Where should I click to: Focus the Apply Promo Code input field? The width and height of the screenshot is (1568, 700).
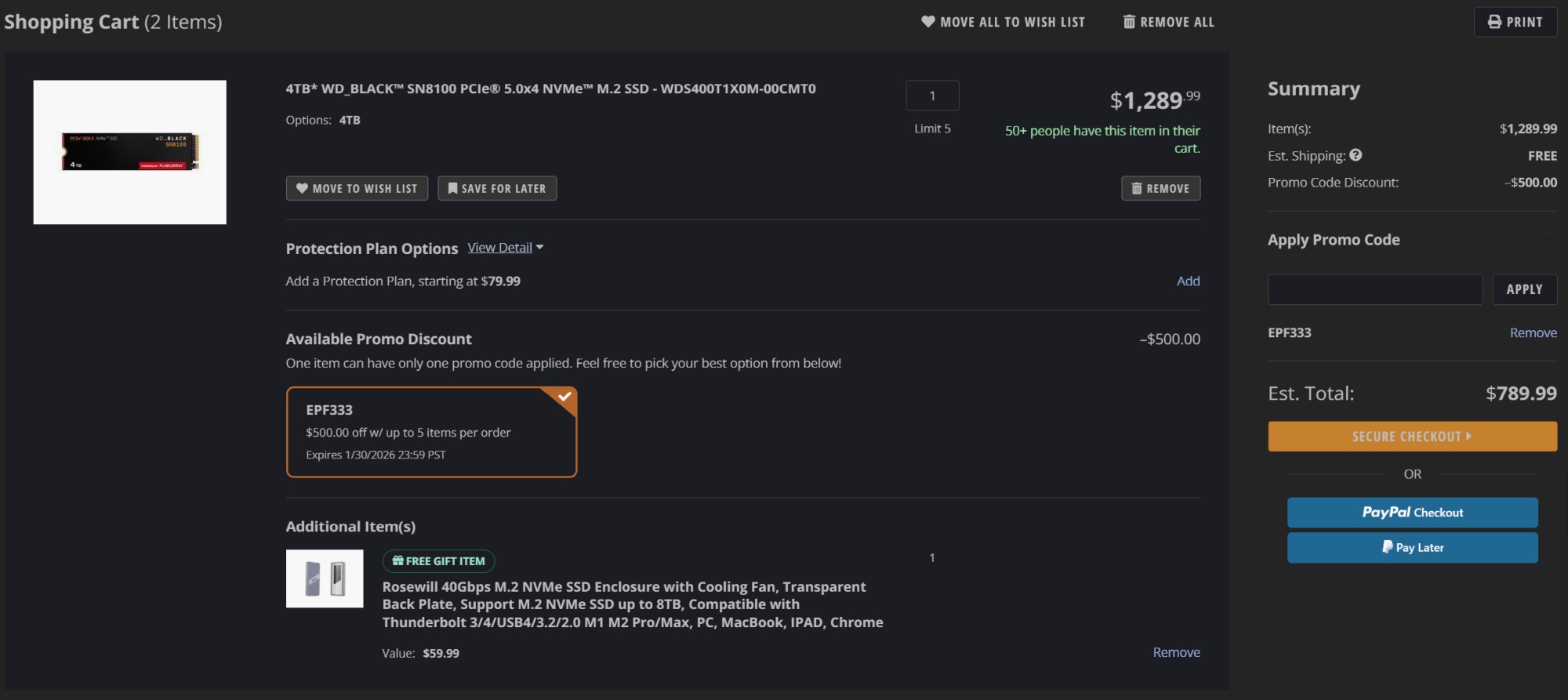click(x=1375, y=289)
